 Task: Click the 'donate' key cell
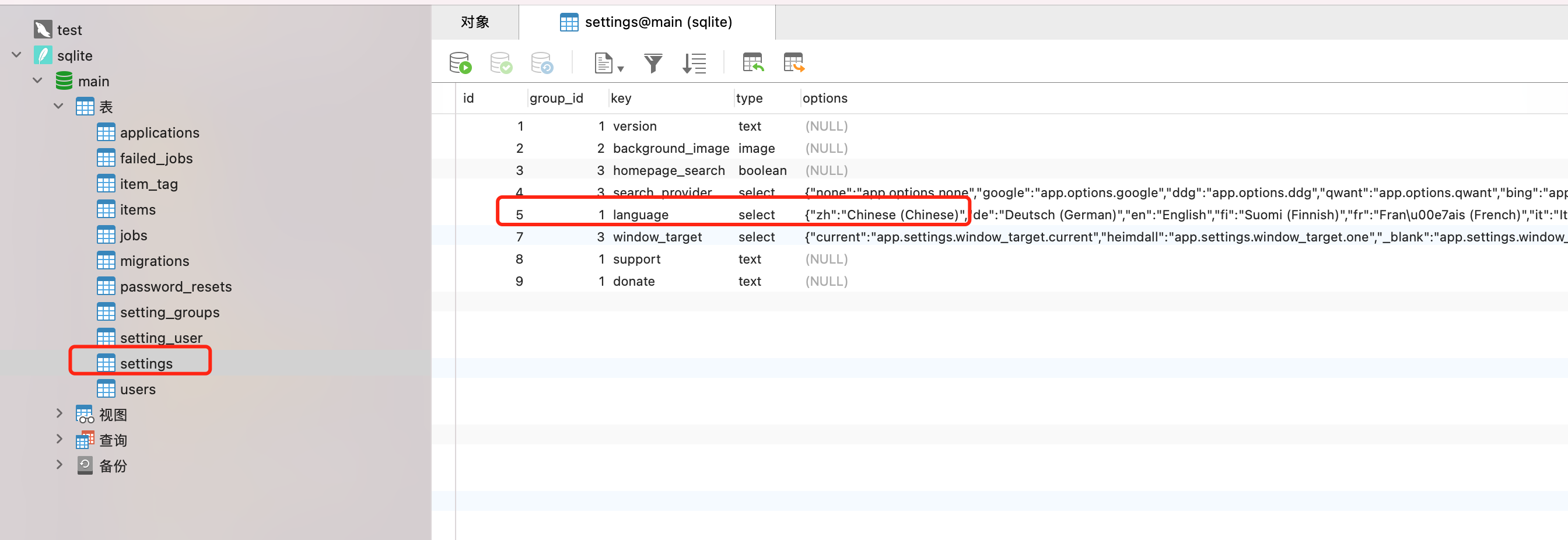(x=671, y=280)
